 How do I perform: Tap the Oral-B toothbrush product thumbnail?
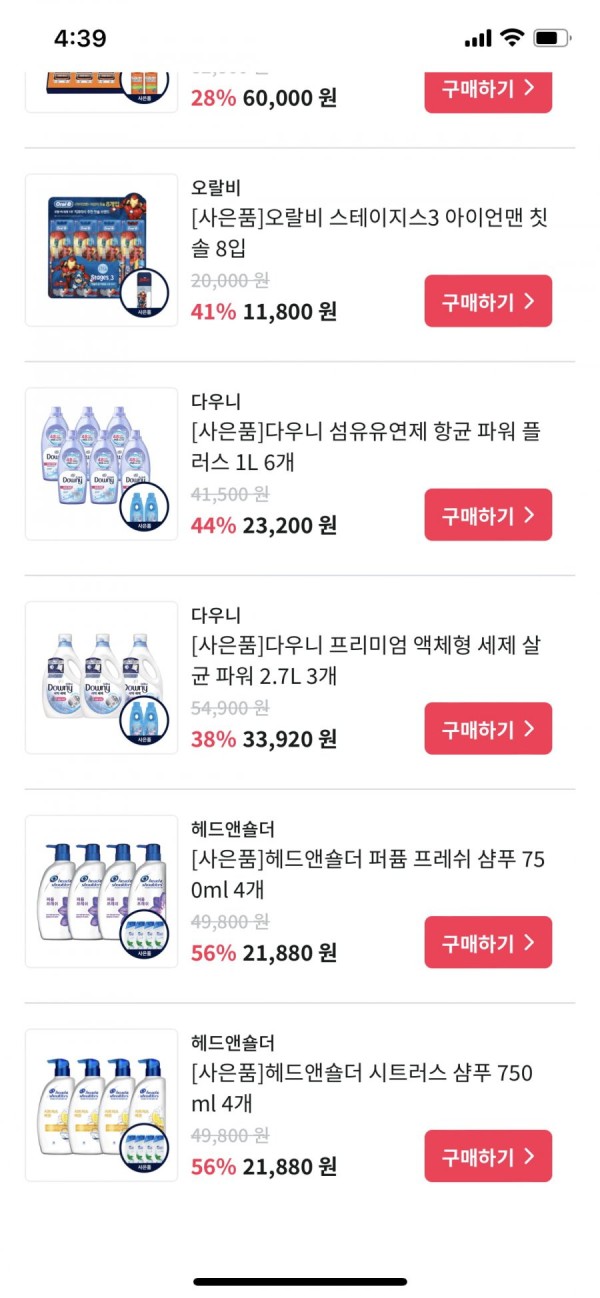tap(101, 250)
